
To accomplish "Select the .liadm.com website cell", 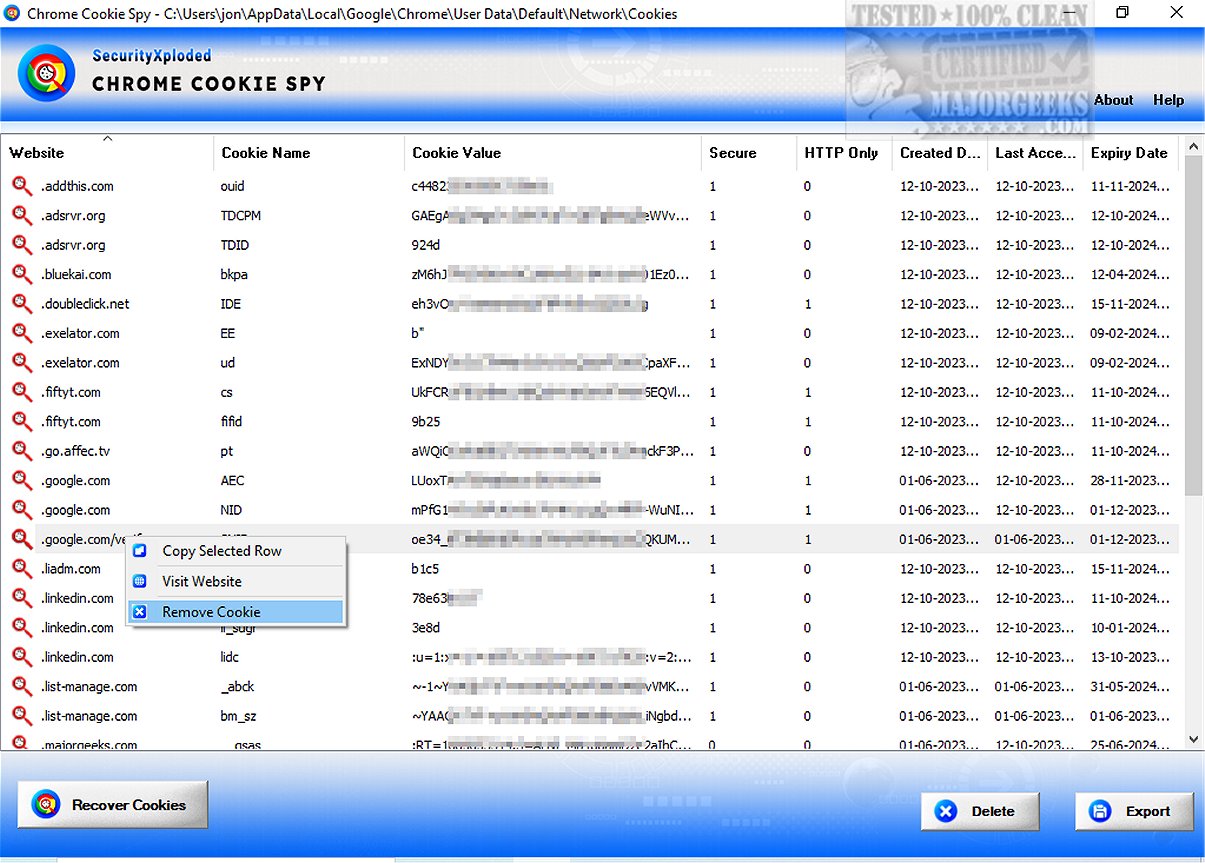I will (x=71, y=569).
